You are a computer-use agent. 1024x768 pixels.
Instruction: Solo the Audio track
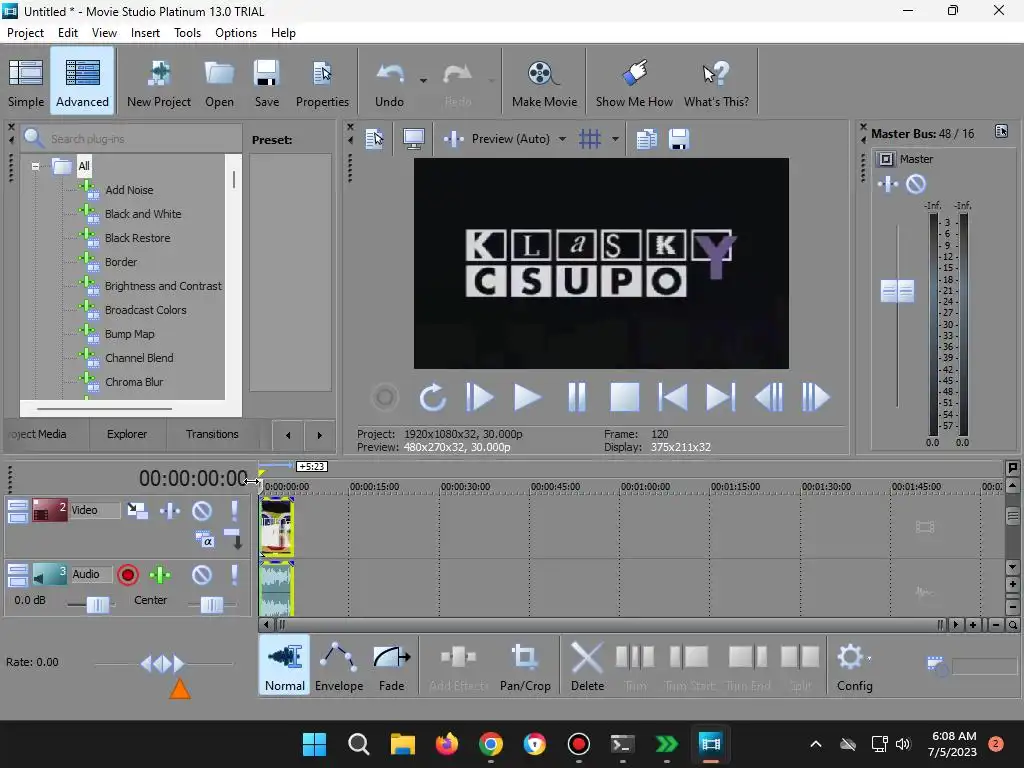point(234,575)
